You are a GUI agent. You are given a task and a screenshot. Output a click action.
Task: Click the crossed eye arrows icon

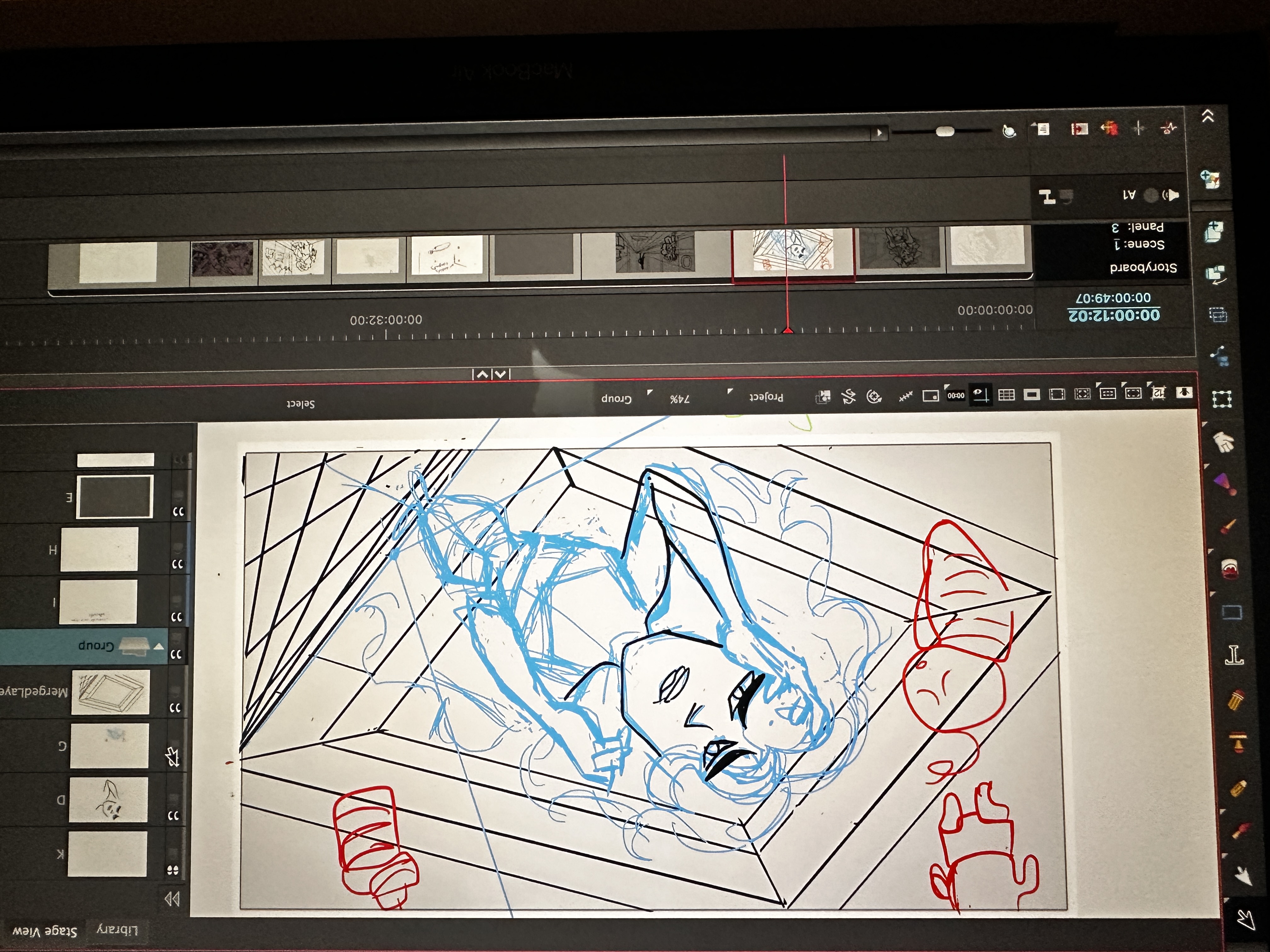(848, 397)
